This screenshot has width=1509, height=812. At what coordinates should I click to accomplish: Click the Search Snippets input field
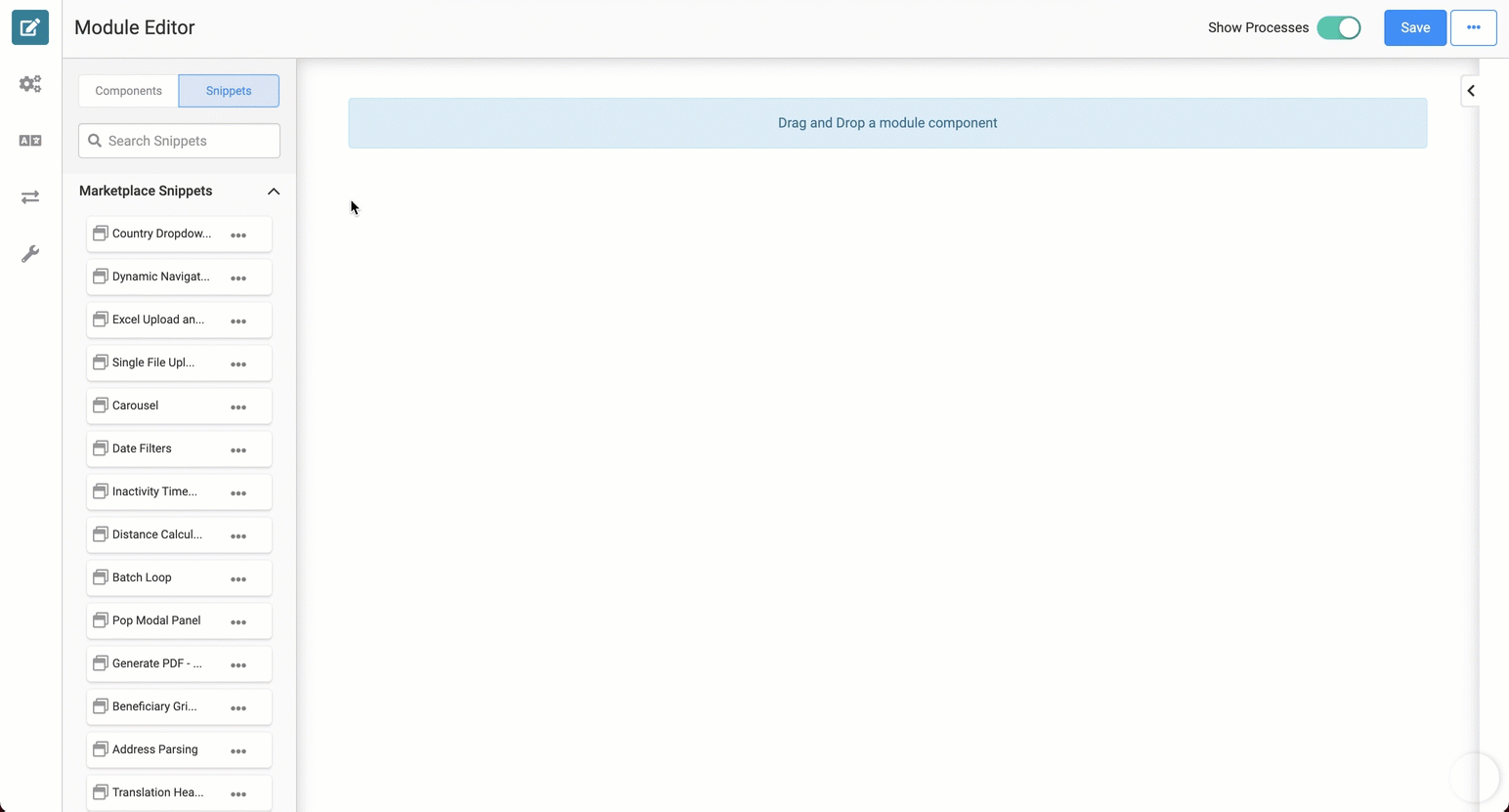[x=179, y=141]
